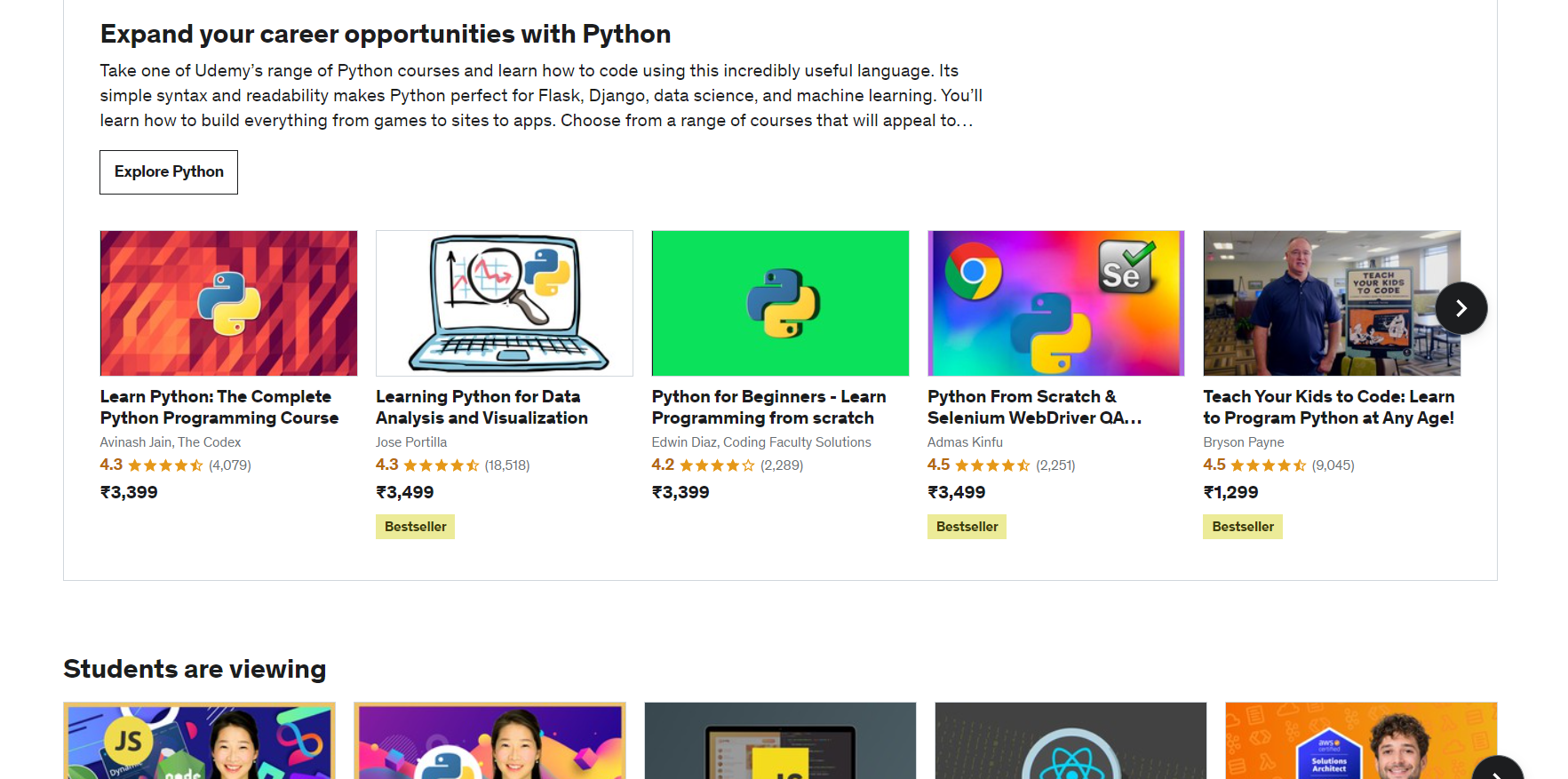Click the Bestseller badge under Bryson Payne's course
This screenshot has height=779, width=1568.
pos(1242,527)
